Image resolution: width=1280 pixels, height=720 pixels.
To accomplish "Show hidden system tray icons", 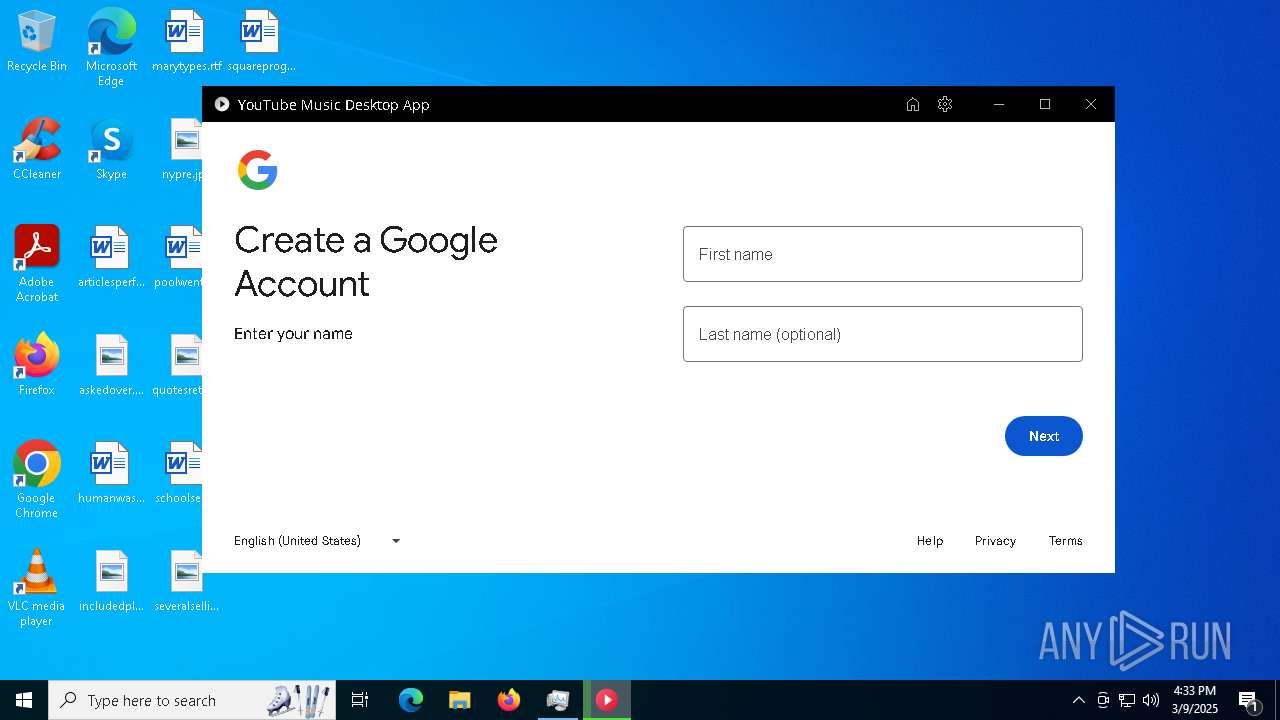I will (1078, 700).
